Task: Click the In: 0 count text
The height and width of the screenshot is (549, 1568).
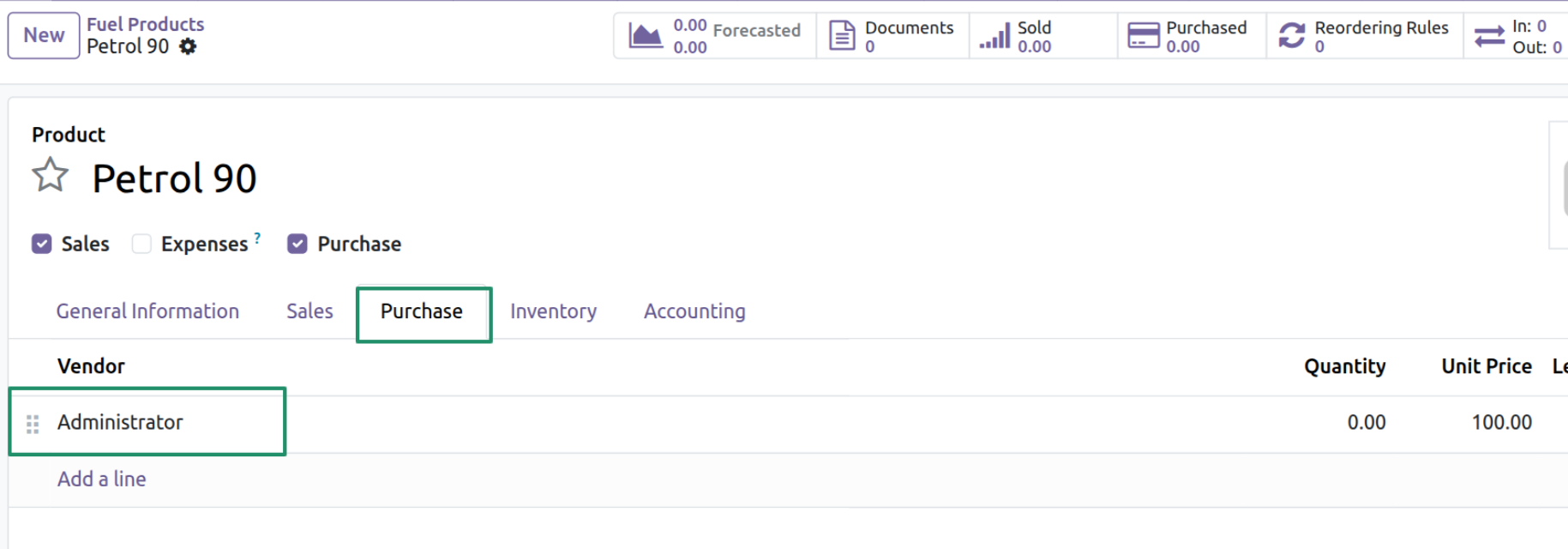Action: coord(1529,26)
